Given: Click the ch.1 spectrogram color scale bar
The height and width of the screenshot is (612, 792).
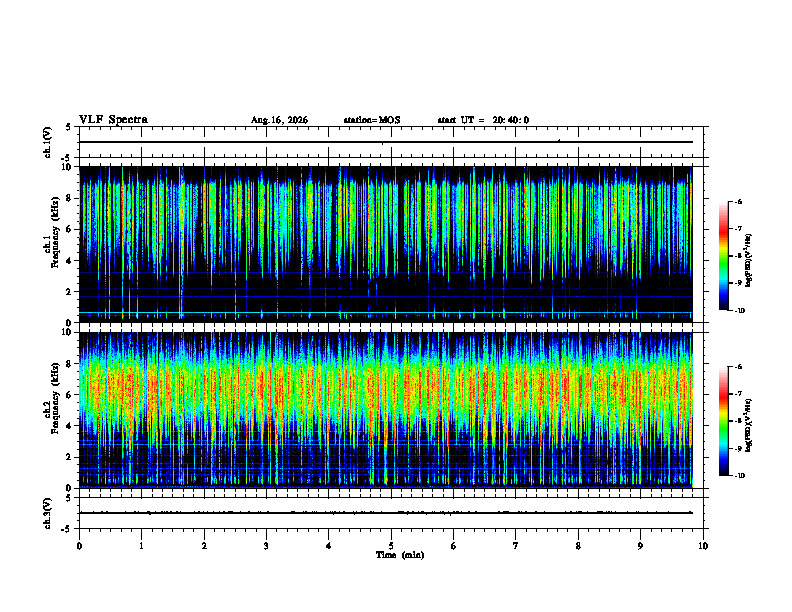Looking at the screenshot, I should 723,256.
